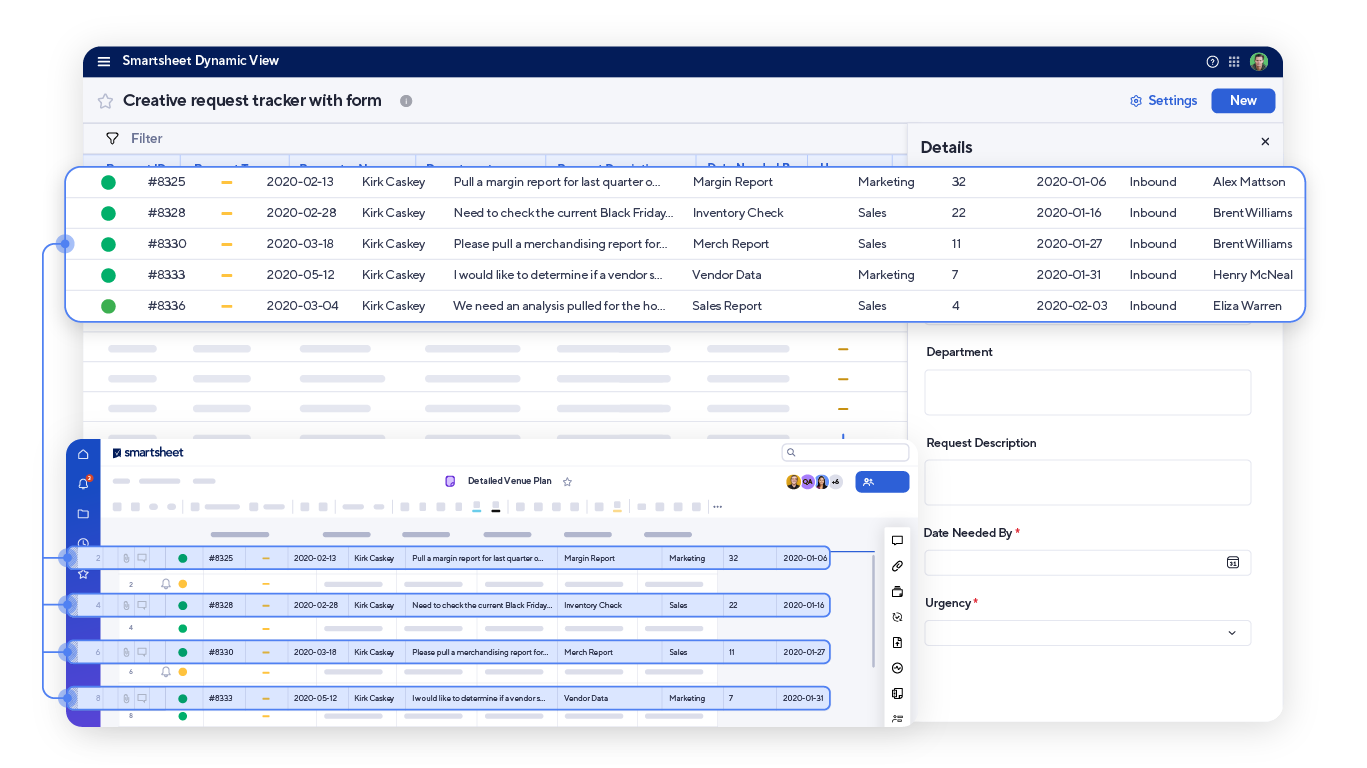Click the search field in the embedded sheet
This screenshot has height=768, width=1367.
(x=845, y=452)
